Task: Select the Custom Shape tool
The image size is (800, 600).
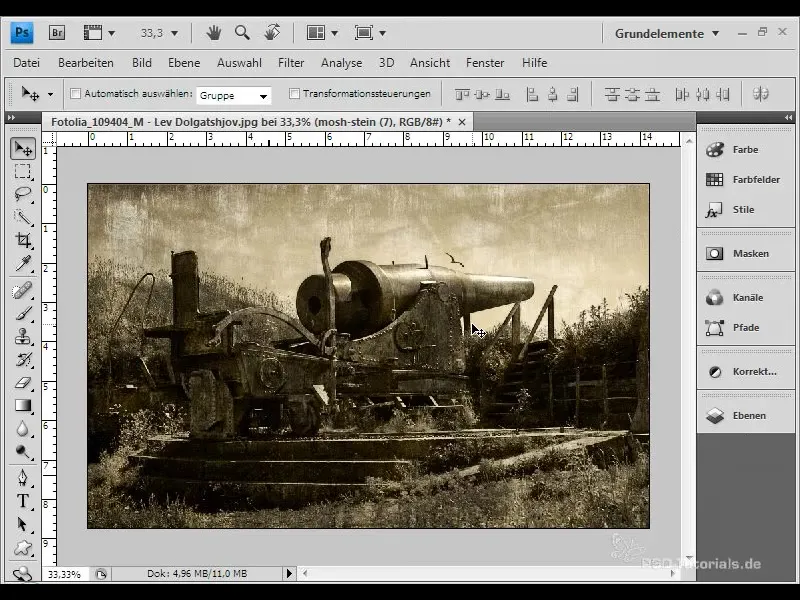Action: click(23, 548)
